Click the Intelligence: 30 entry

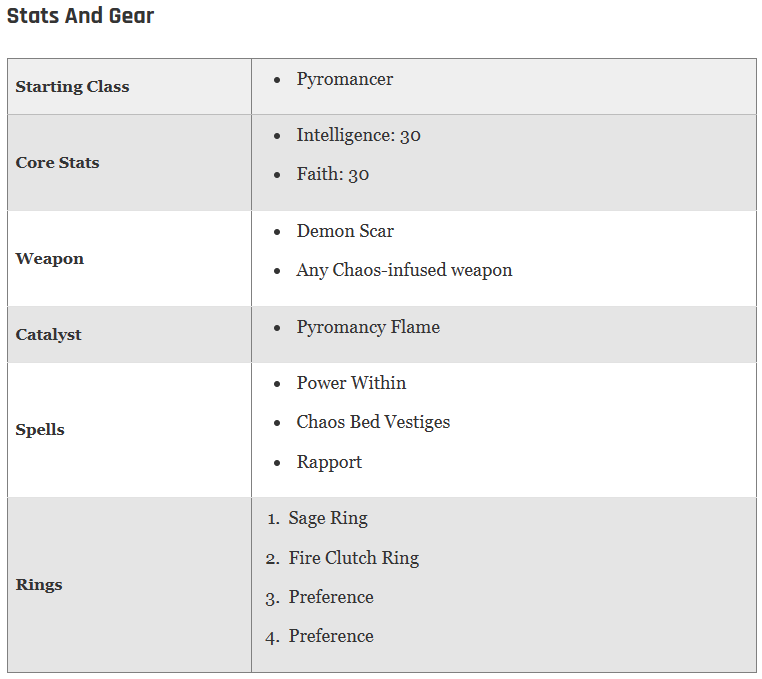point(359,135)
